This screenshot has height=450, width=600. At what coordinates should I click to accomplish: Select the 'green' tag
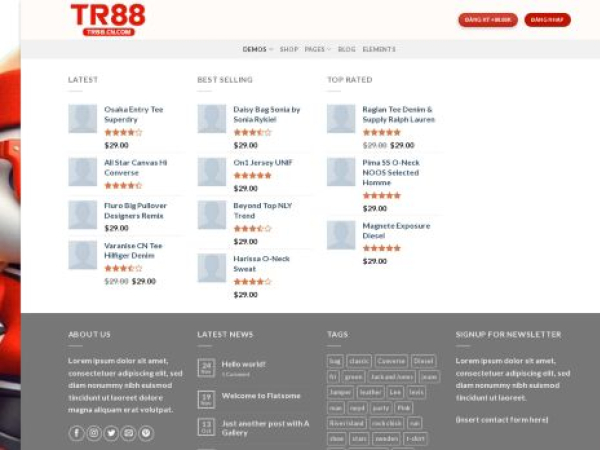353,377
